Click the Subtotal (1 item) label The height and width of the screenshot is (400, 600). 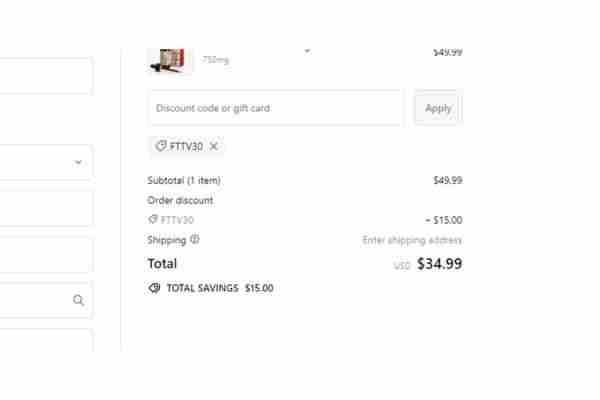[x=184, y=180]
